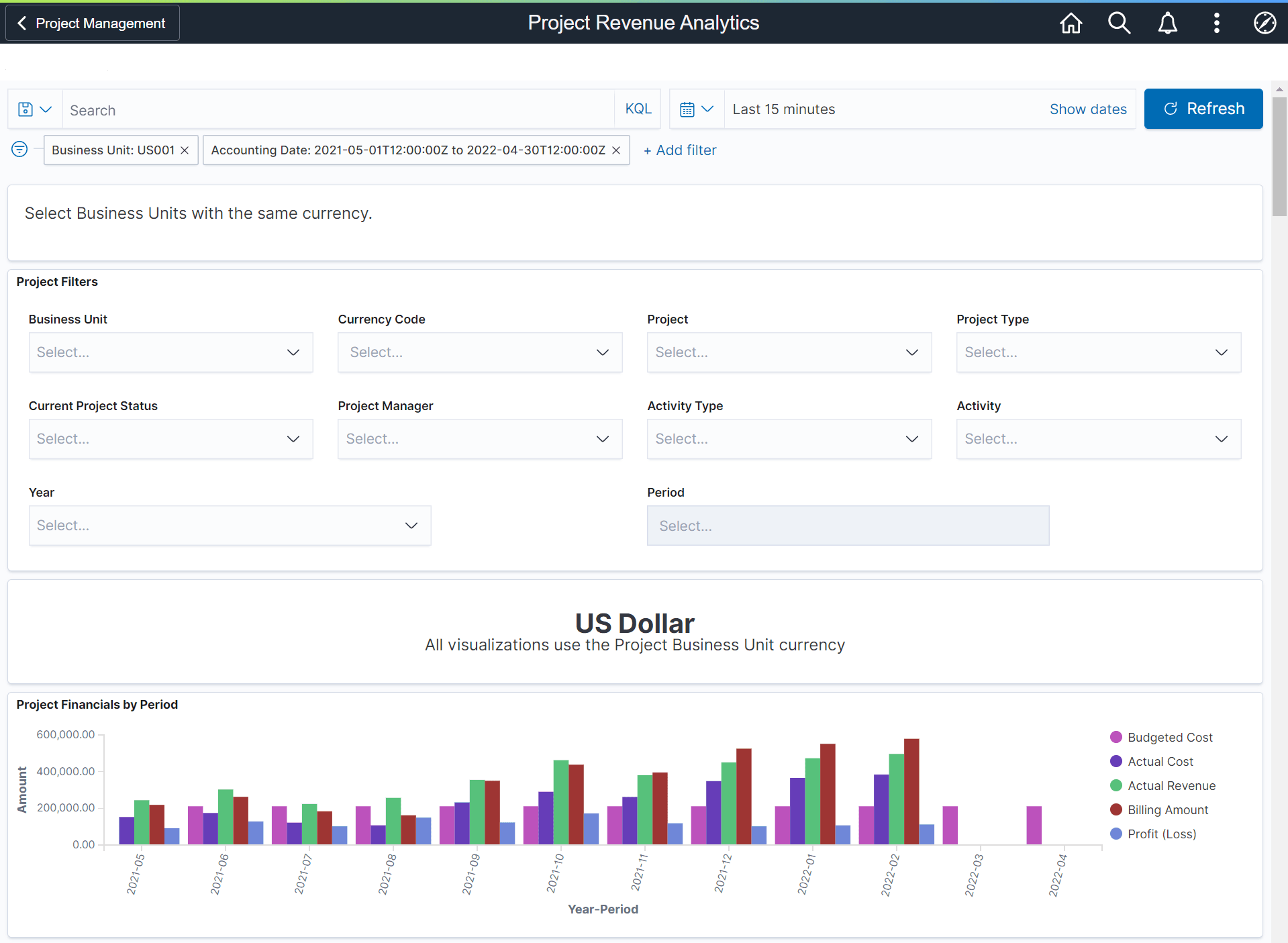Image resolution: width=1288 pixels, height=943 pixels.
Task: Click the Add filter link
Action: [x=680, y=150]
